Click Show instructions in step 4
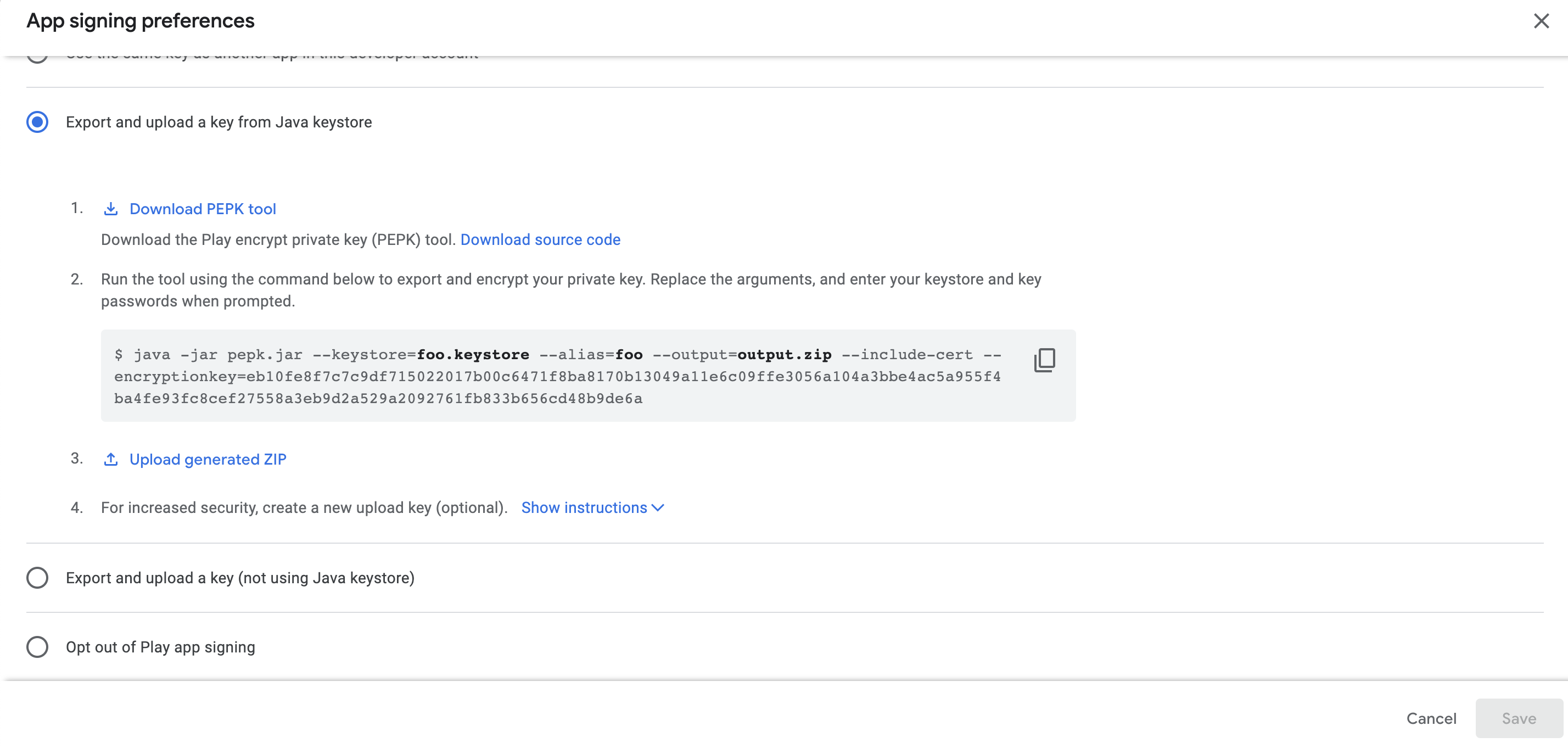This screenshot has width=1568, height=748. [x=584, y=507]
